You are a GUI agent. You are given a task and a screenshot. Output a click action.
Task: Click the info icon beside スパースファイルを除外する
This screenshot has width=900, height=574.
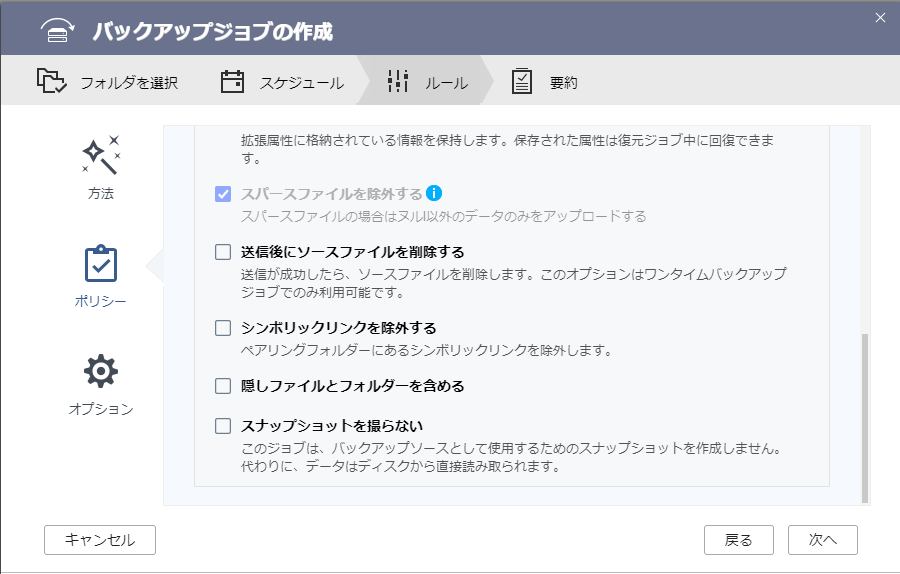[434, 193]
